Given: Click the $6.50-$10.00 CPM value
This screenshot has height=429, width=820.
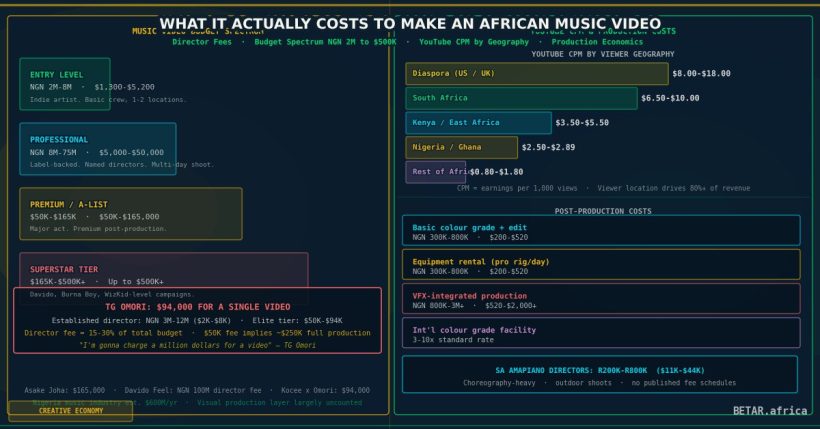Looking at the screenshot, I should 670,98.
